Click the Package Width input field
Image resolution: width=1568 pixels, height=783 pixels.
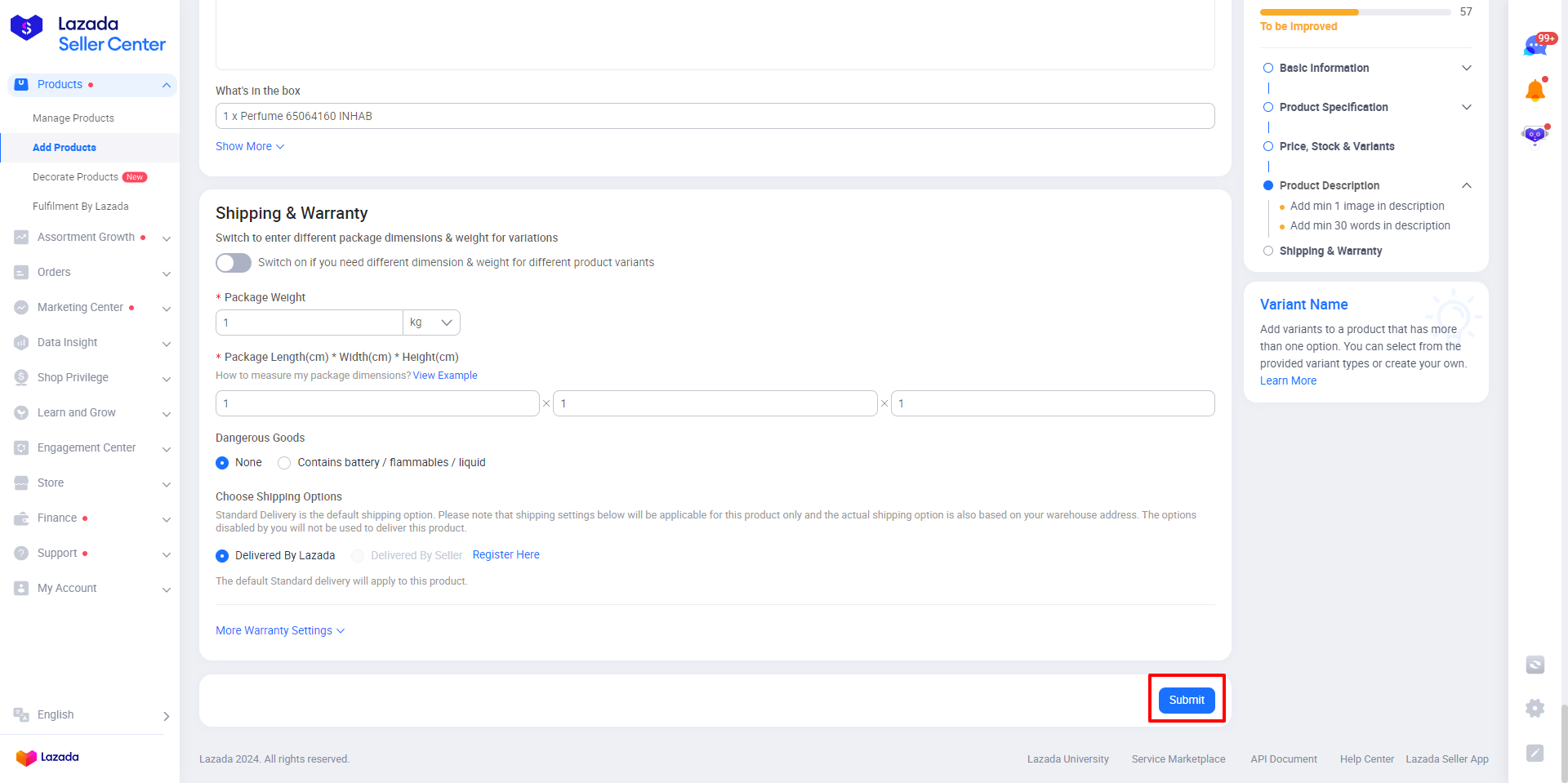tap(715, 403)
